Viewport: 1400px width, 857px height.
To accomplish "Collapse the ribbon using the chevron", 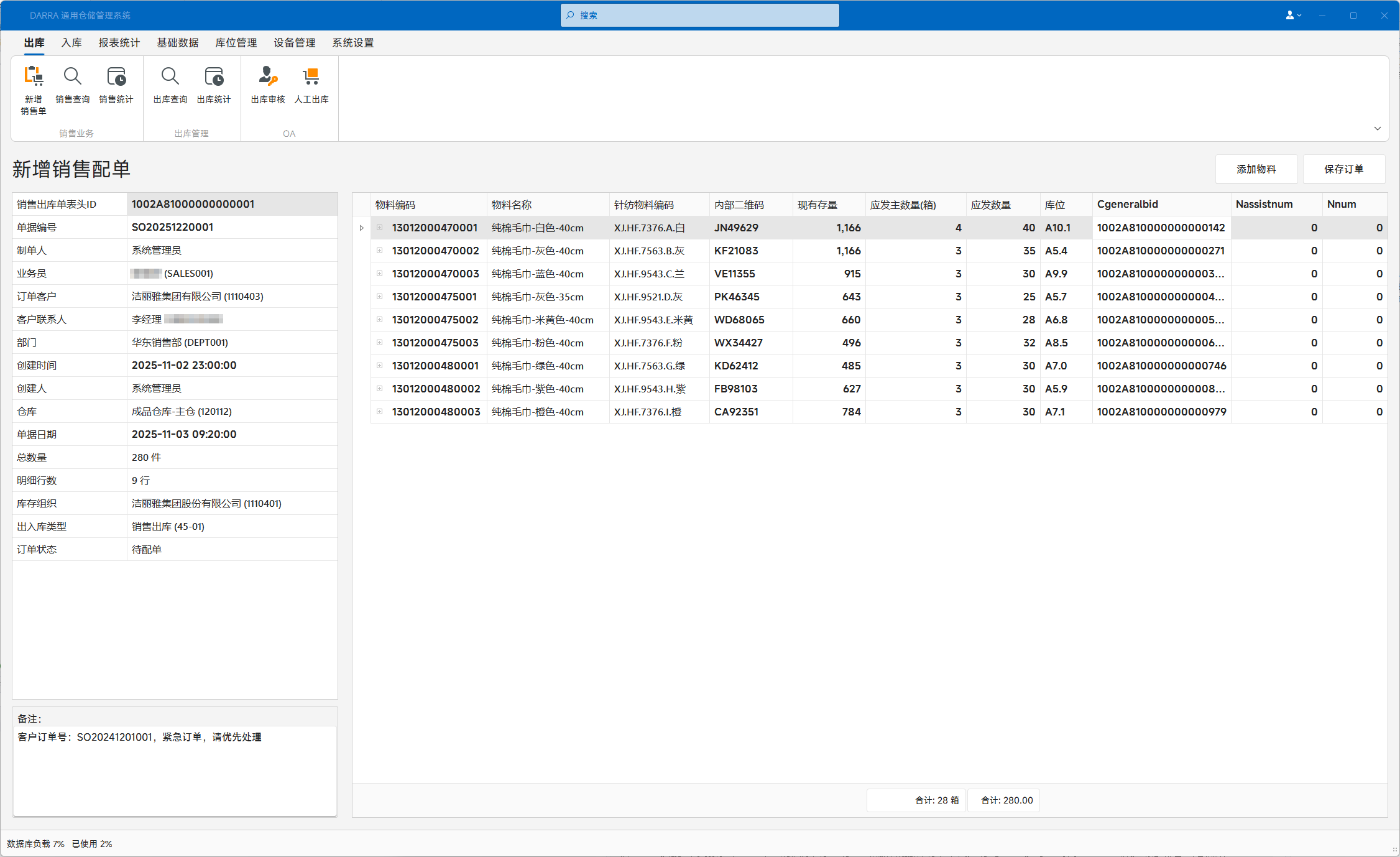I will [x=1377, y=129].
